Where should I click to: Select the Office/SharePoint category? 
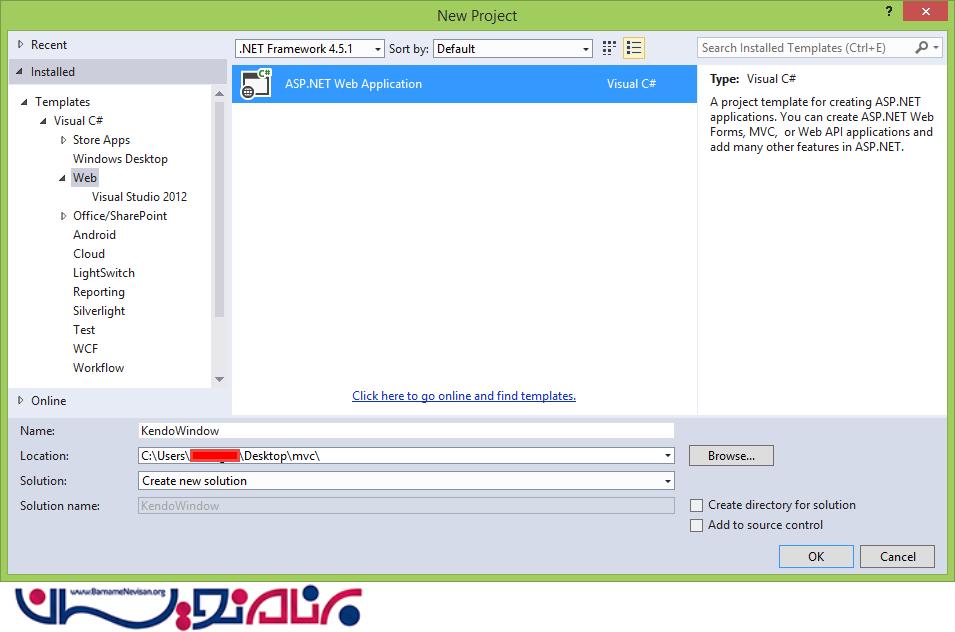pyautogui.click(x=120, y=216)
